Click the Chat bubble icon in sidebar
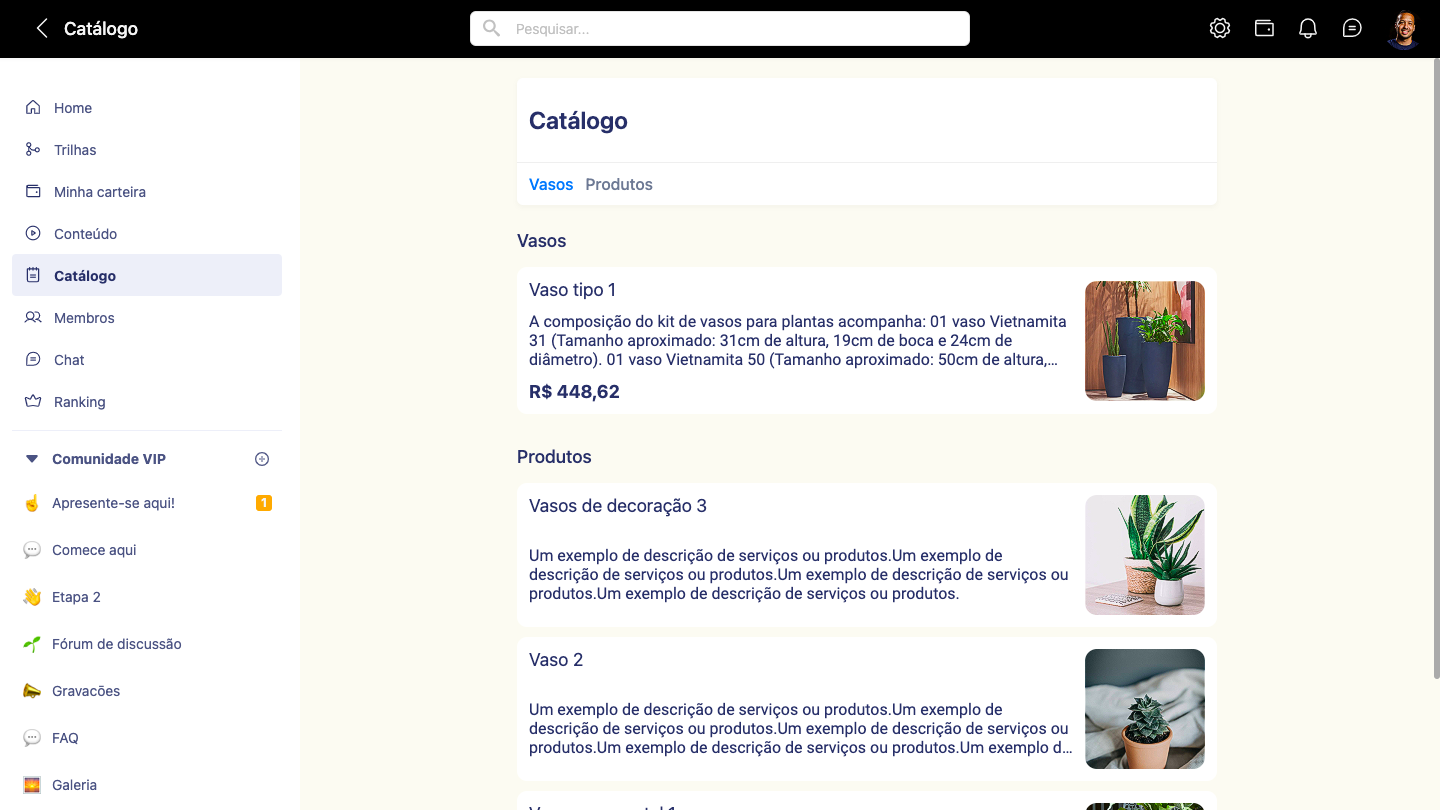The height and width of the screenshot is (810, 1440). click(x=33, y=360)
